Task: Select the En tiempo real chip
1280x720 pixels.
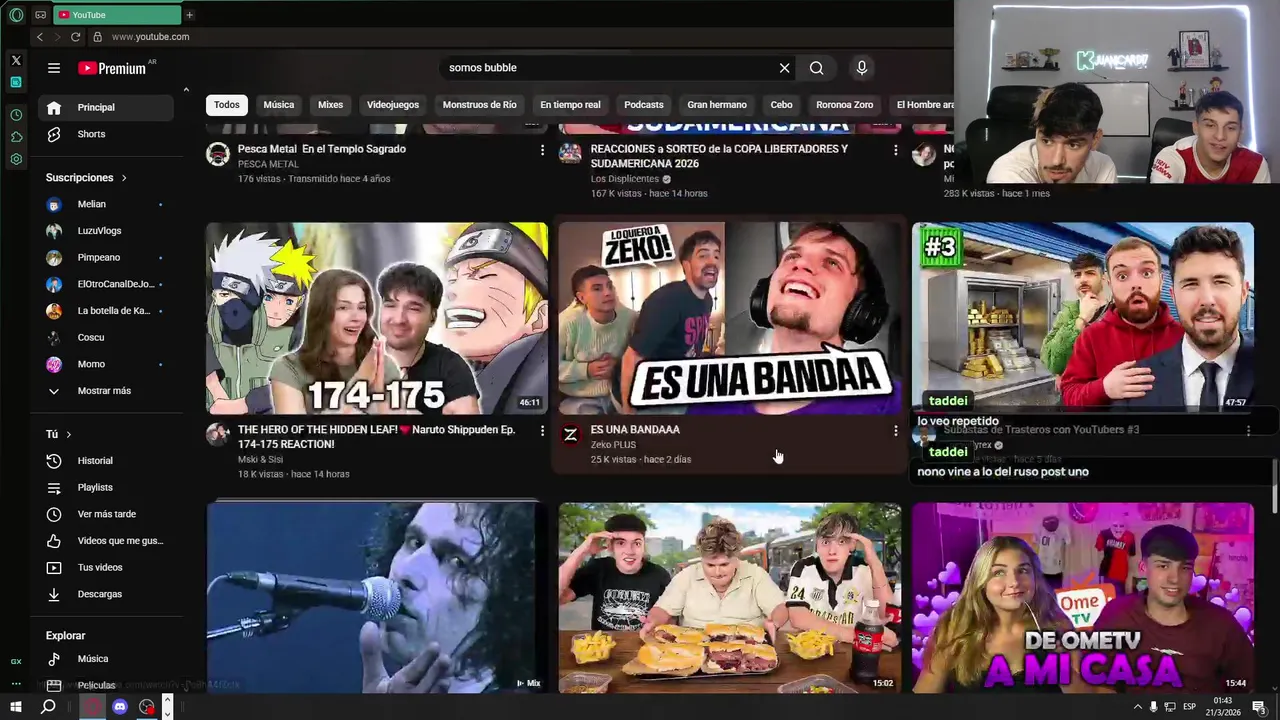Action: tap(570, 105)
